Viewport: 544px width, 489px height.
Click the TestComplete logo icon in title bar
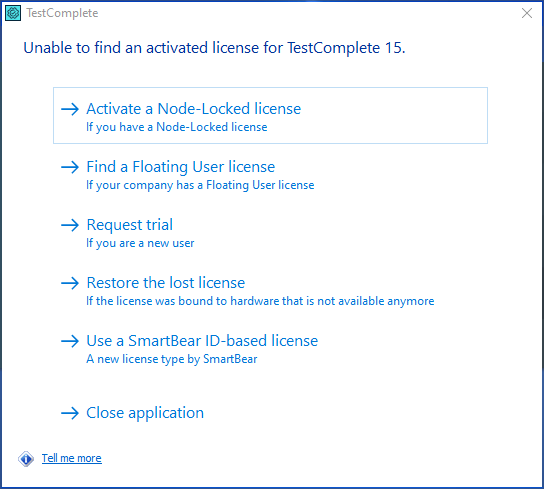pos(13,13)
